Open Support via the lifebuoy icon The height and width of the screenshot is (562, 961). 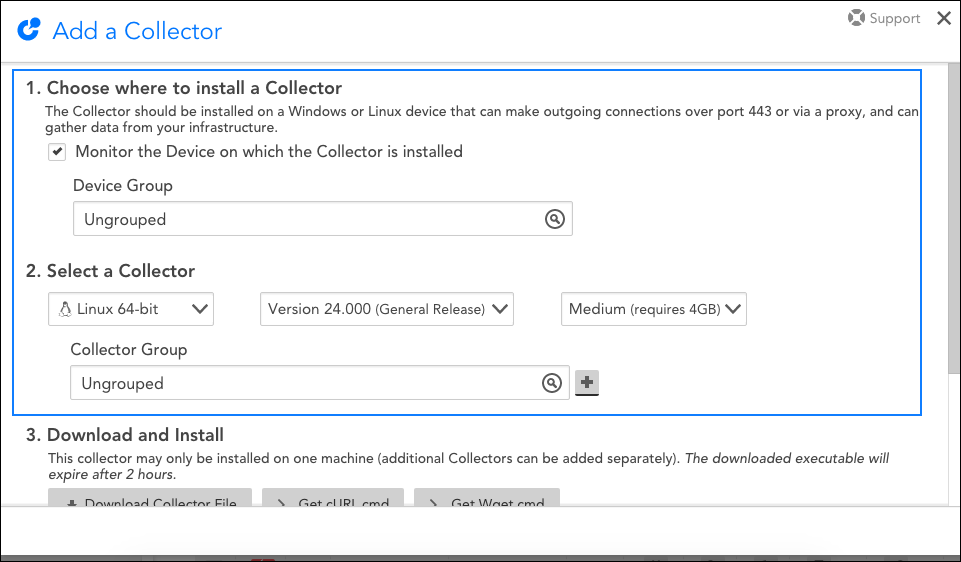856,18
